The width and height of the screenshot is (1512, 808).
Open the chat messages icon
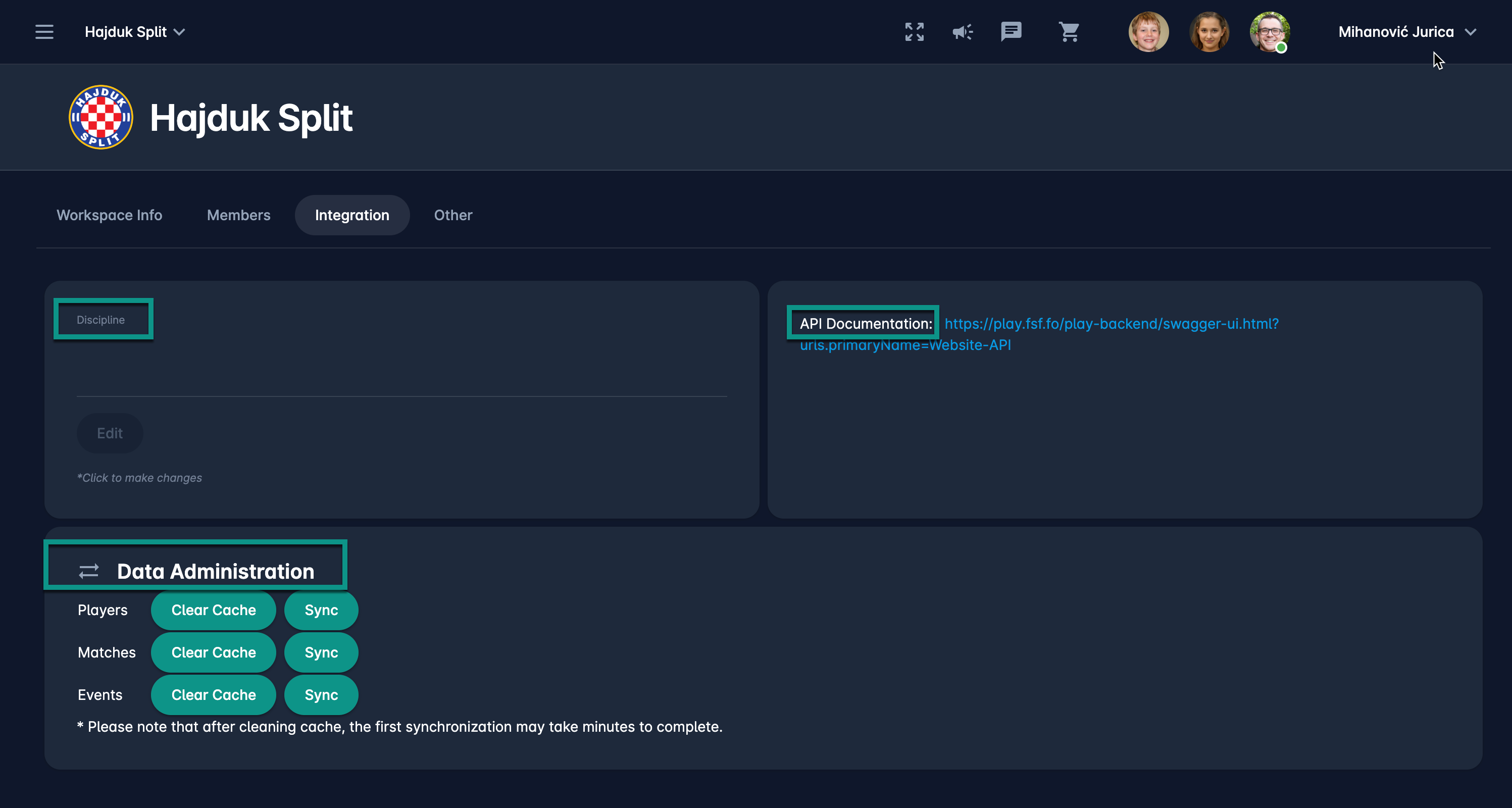click(1011, 32)
